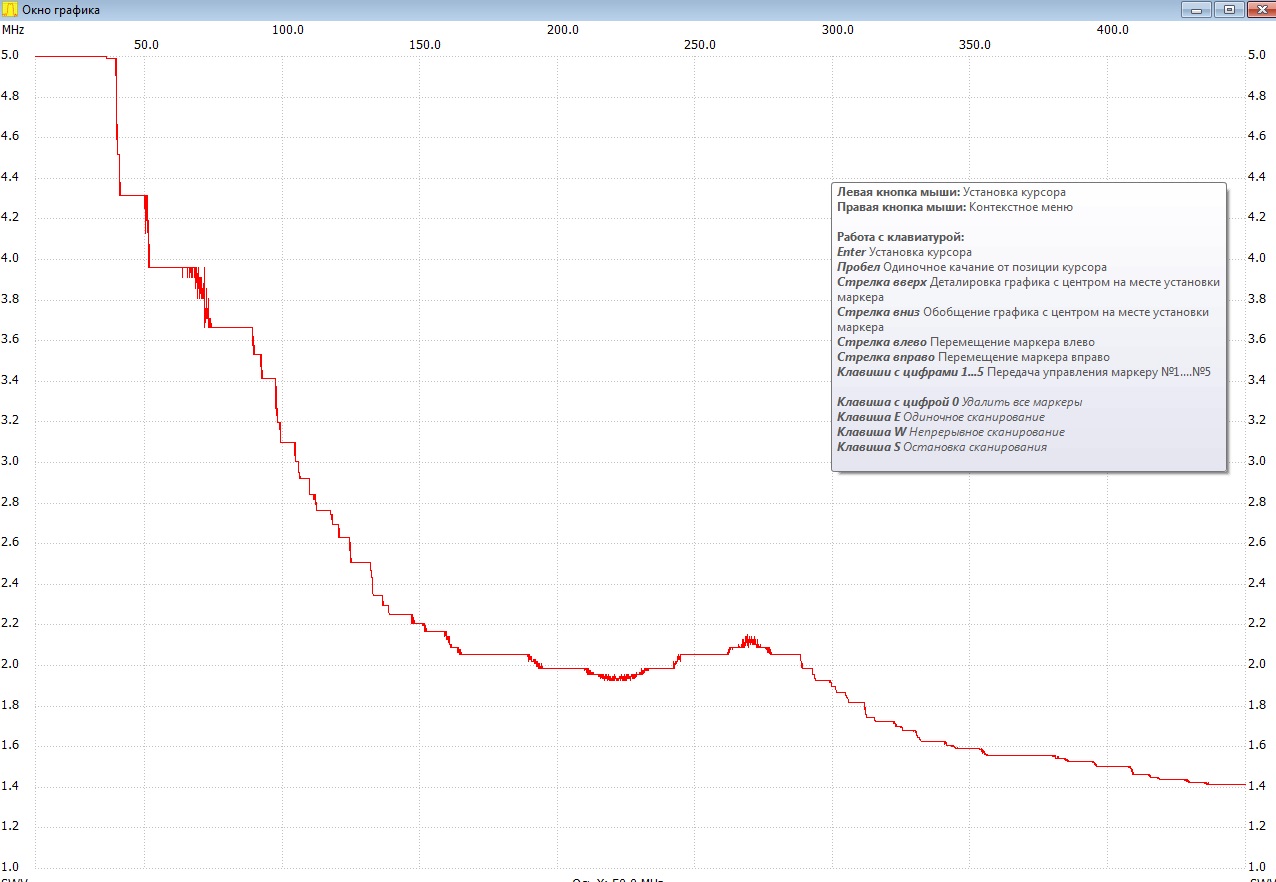Set cursor on the flat 5.0 line at graph start
Screen dimensions: 1276x882
point(70,56)
